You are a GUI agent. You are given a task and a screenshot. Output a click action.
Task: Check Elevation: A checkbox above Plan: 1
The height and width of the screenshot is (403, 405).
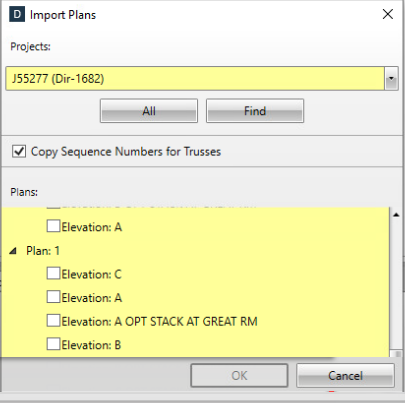[53, 226]
